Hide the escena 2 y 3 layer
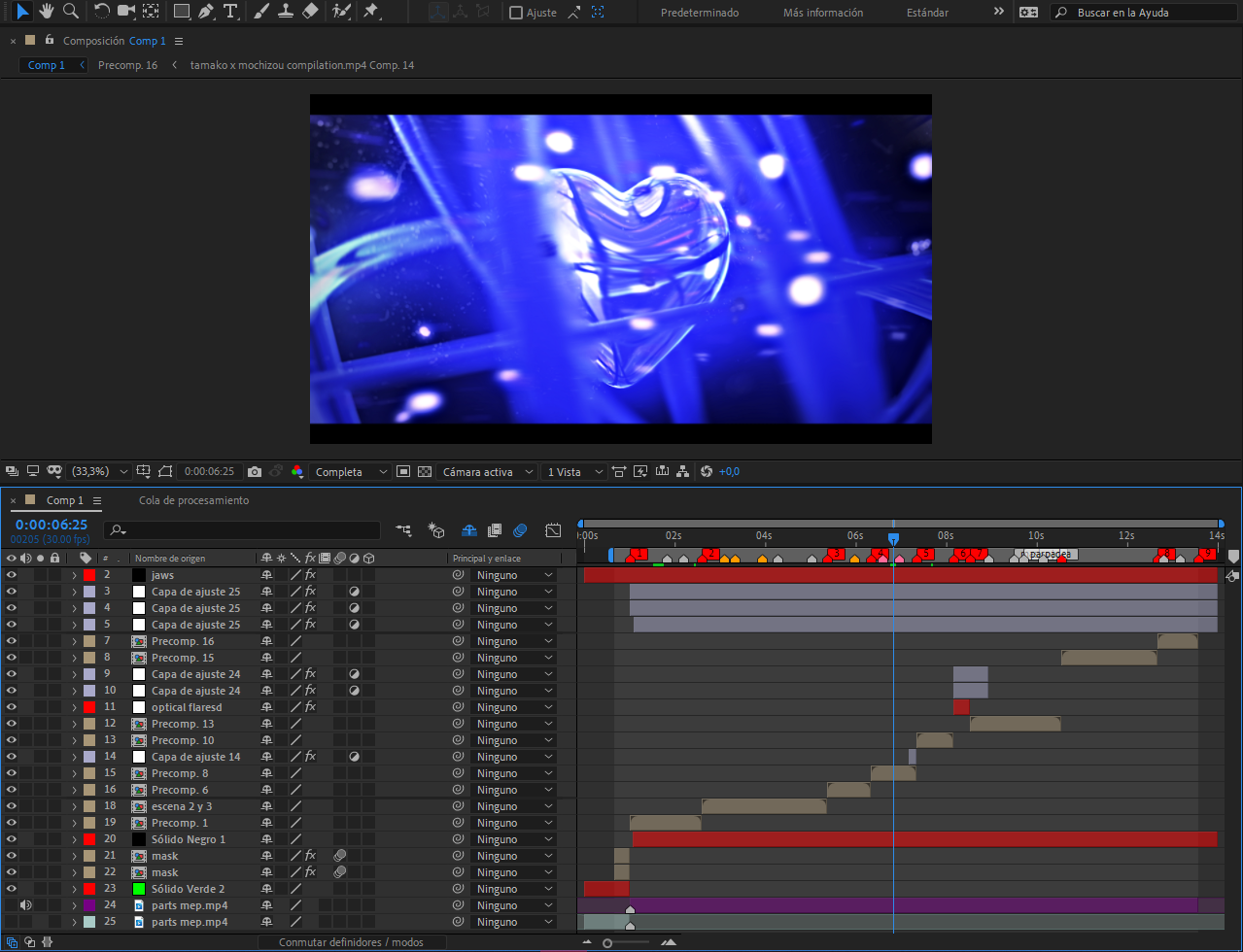The width and height of the screenshot is (1243, 952). click(x=12, y=806)
